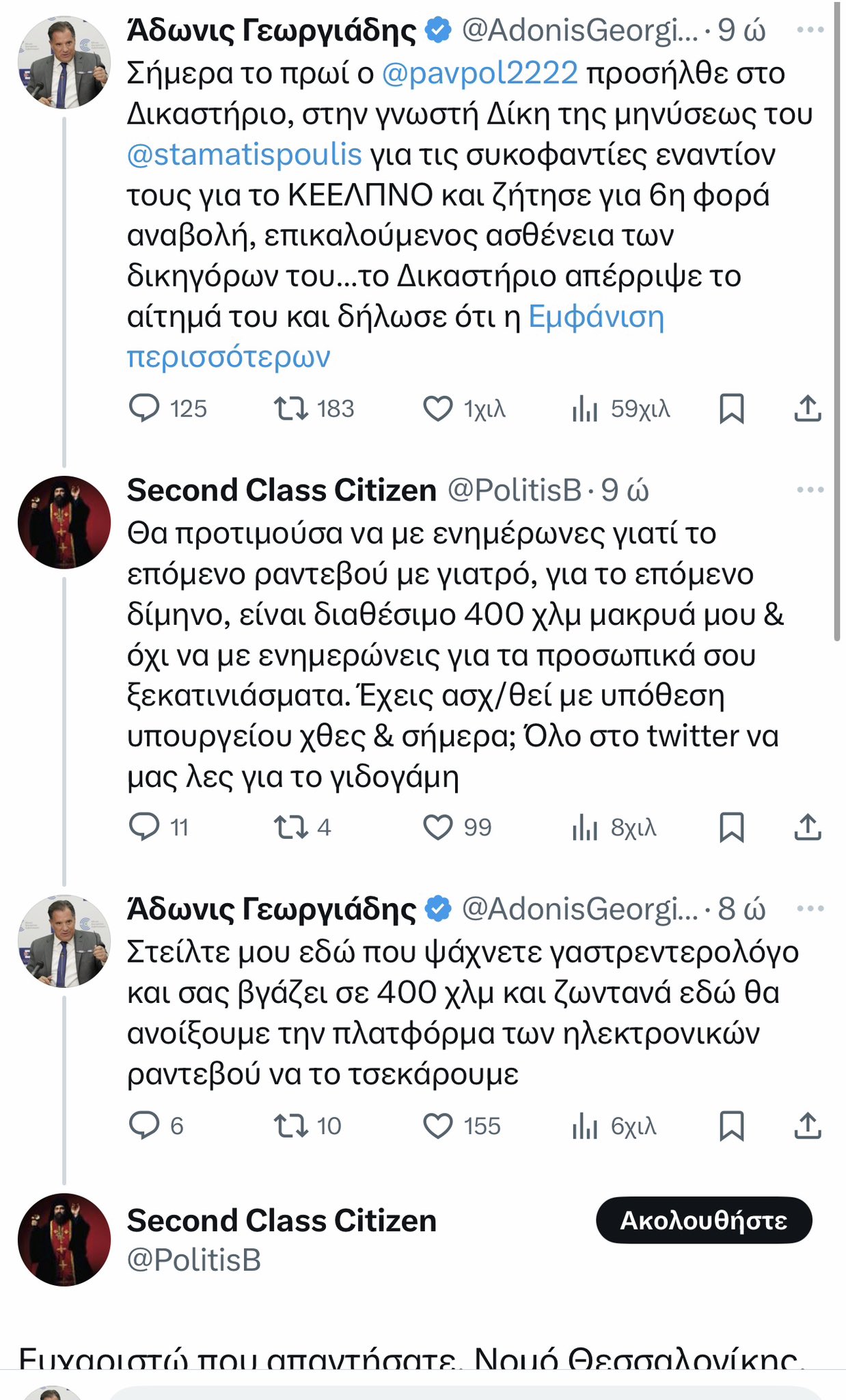Viewport: 846px width, 1400px height.
Task: Open more options on first tweet
Action: tap(810, 30)
